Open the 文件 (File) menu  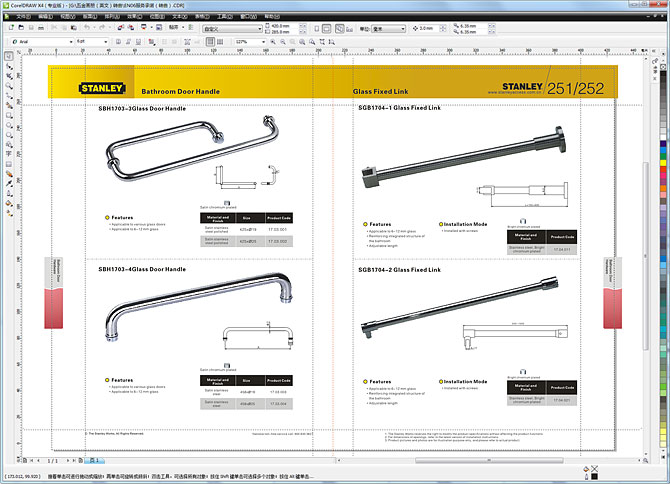point(22,17)
